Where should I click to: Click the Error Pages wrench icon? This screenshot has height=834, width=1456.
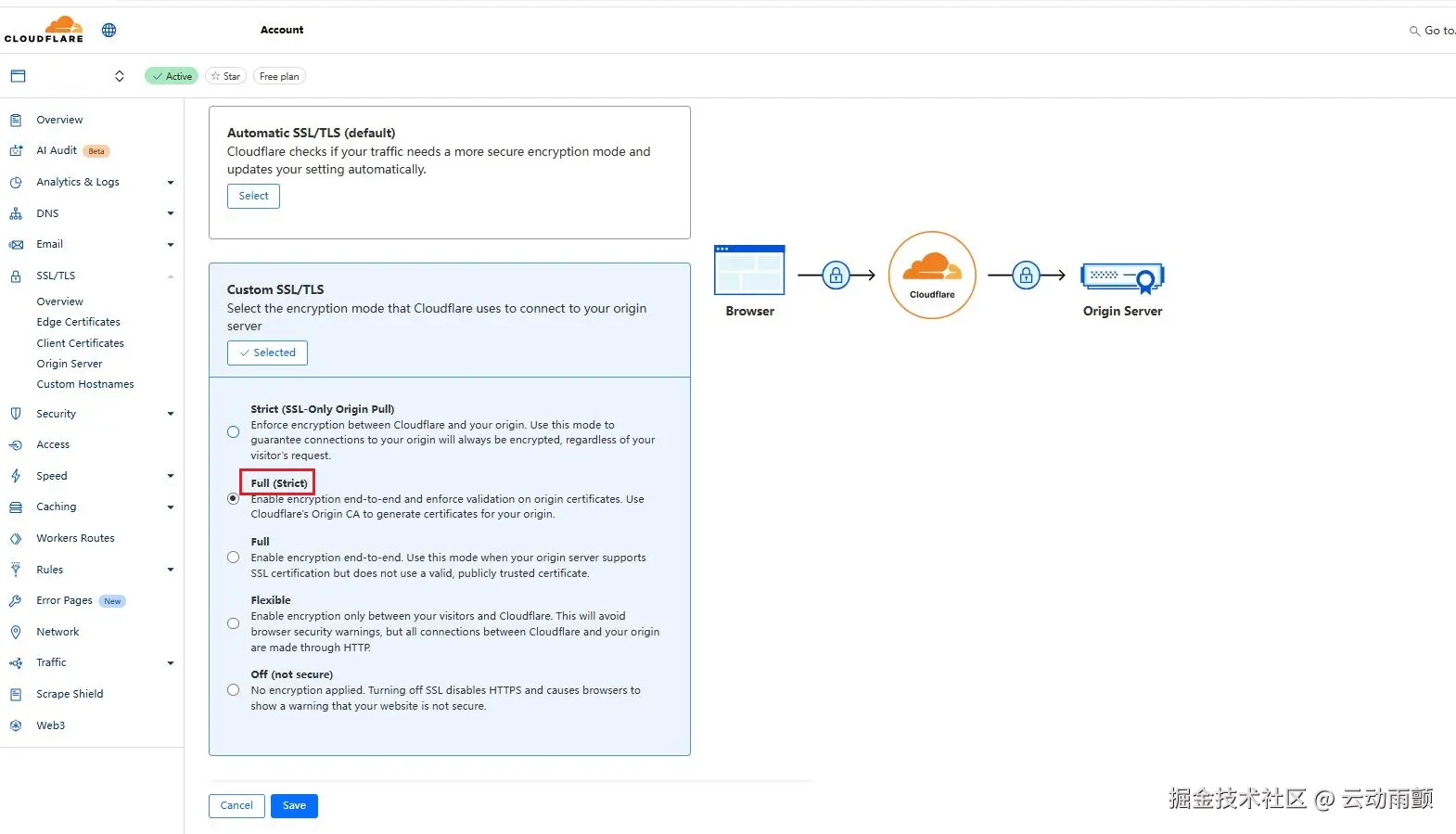[x=16, y=601]
